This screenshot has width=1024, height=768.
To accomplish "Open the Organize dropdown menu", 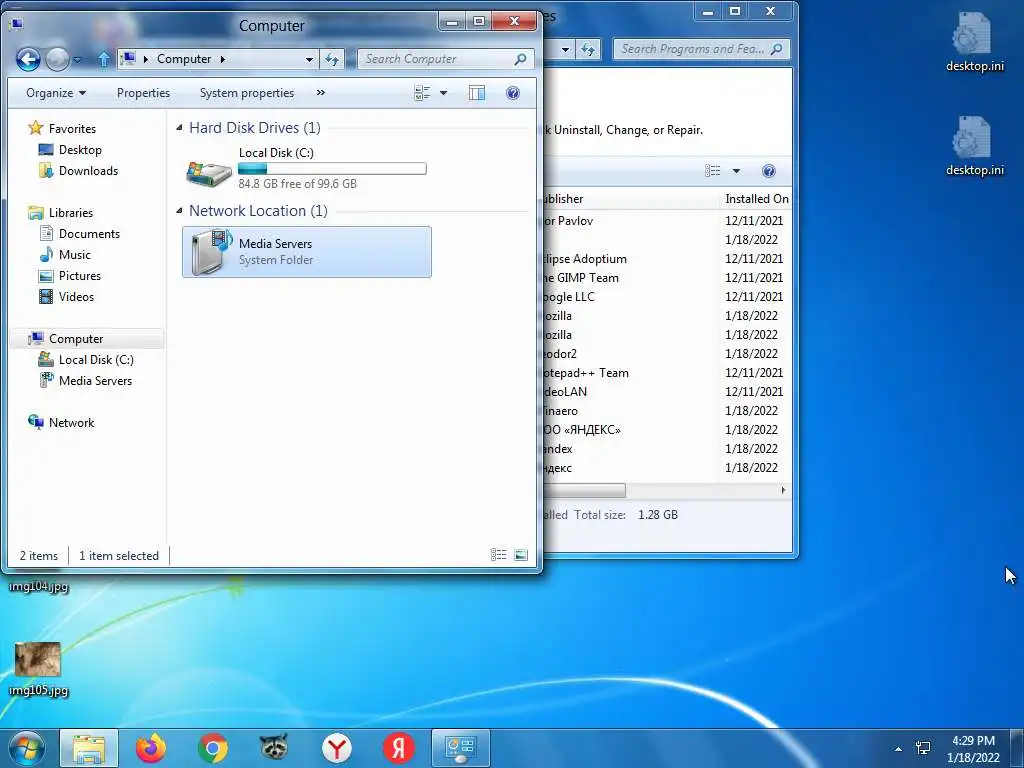I will pyautogui.click(x=56, y=93).
